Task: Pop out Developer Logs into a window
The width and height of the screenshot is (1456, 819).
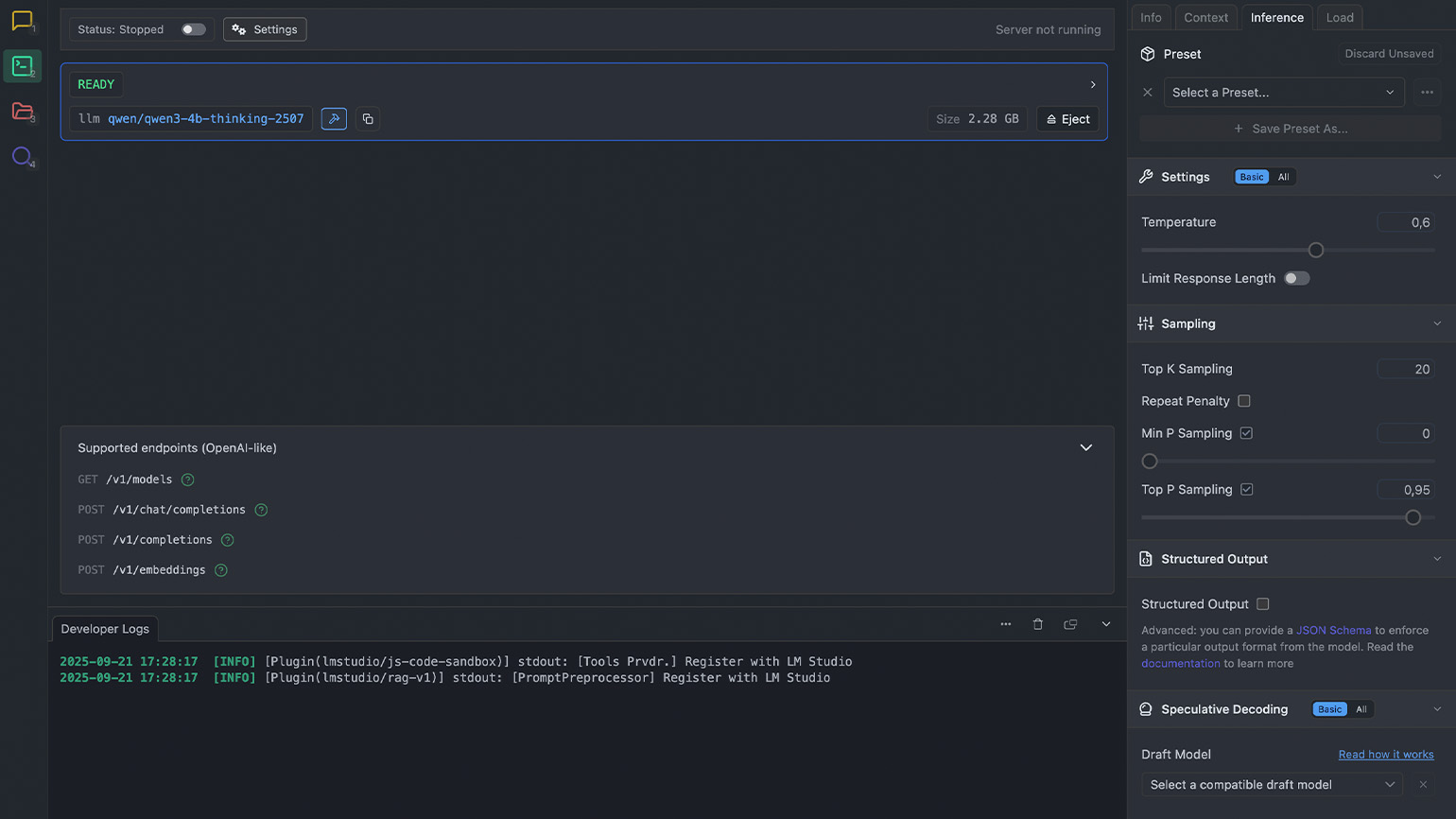Action: click(1070, 624)
